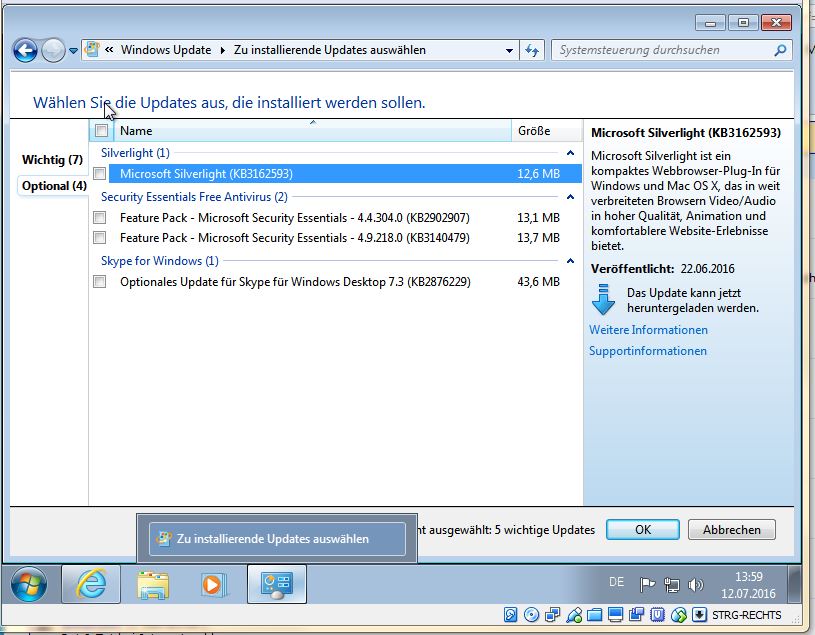Click the Windows Update icon in address bar
This screenshot has height=635, width=815.
coord(92,49)
